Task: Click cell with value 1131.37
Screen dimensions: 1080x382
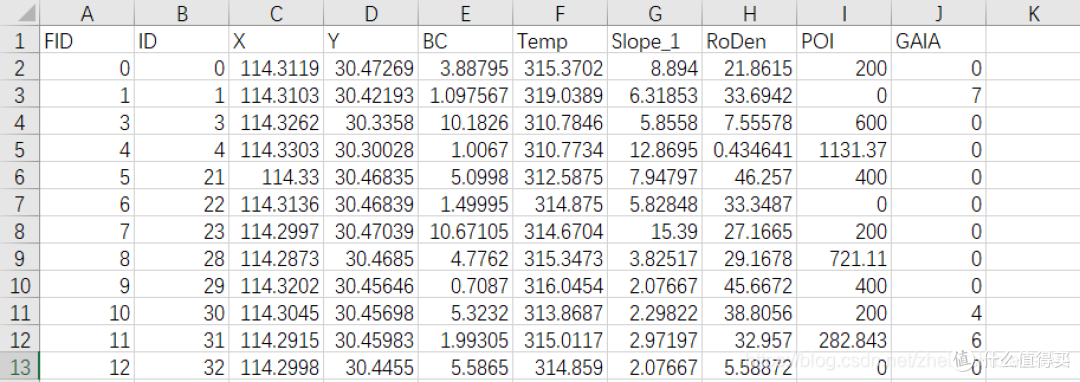Action: coord(844,149)
